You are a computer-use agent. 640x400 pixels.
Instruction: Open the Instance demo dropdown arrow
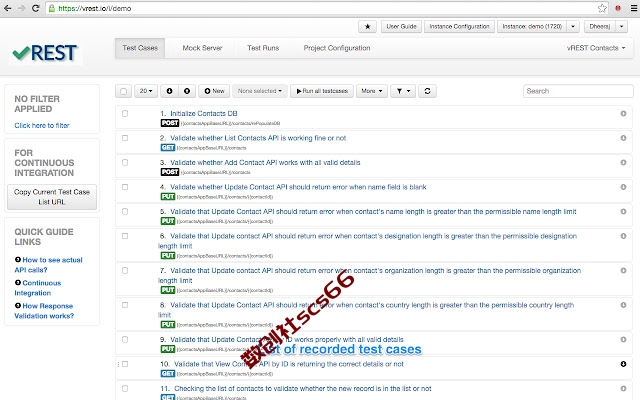(x=573, y=27)
